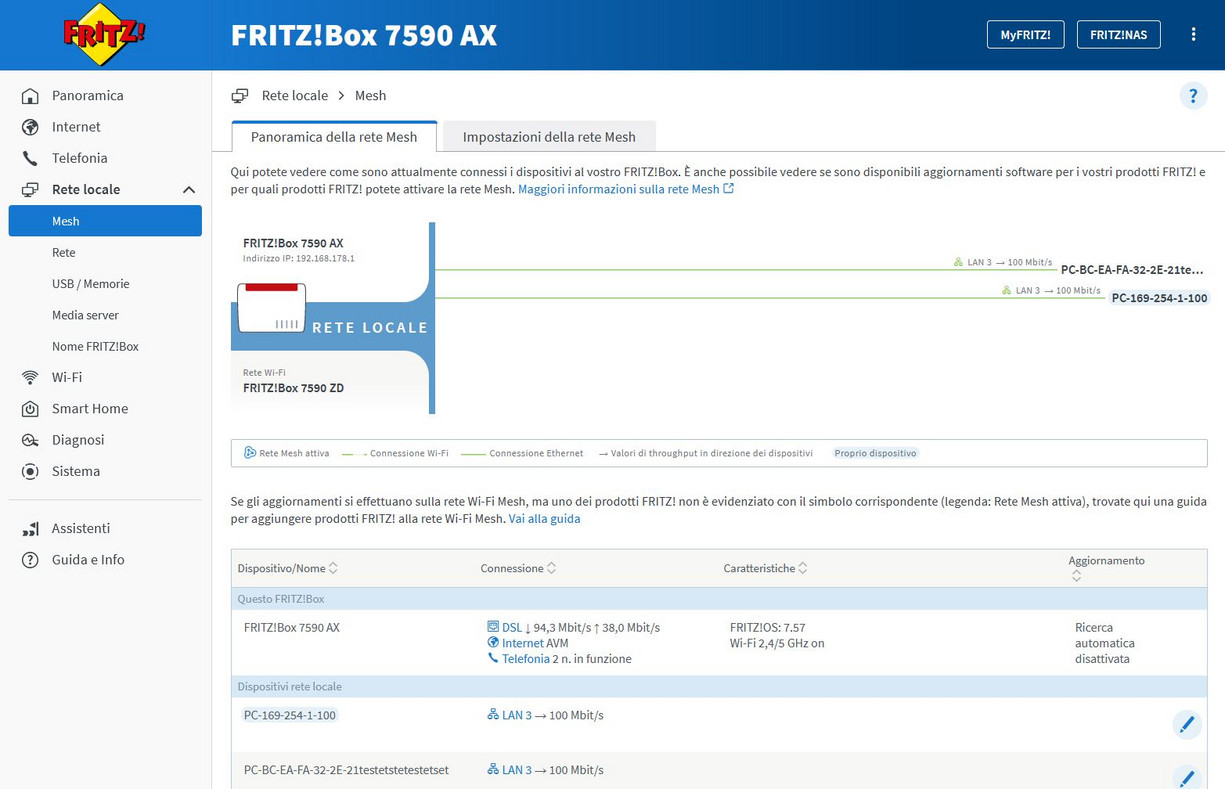Click the Panoramica house icon
Image resolution: width=1225 pixels, height=789 pixels.
tap(31, 96)
